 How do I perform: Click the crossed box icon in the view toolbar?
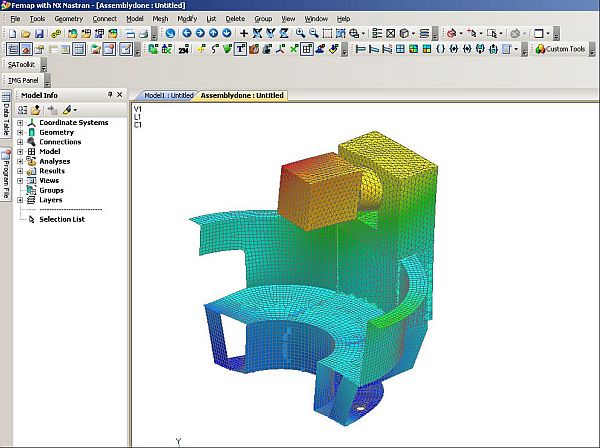[x=390, y=34]
